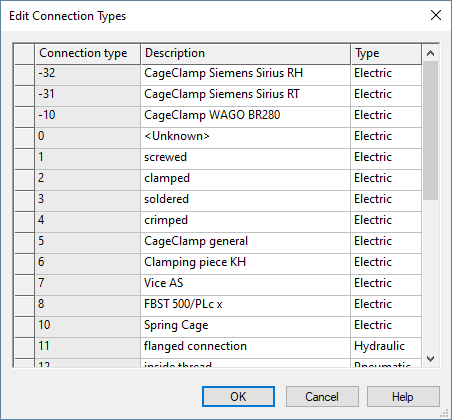The image size is (452, 420).
Task: Select connection type 10 cell
Action: [88, 327]
